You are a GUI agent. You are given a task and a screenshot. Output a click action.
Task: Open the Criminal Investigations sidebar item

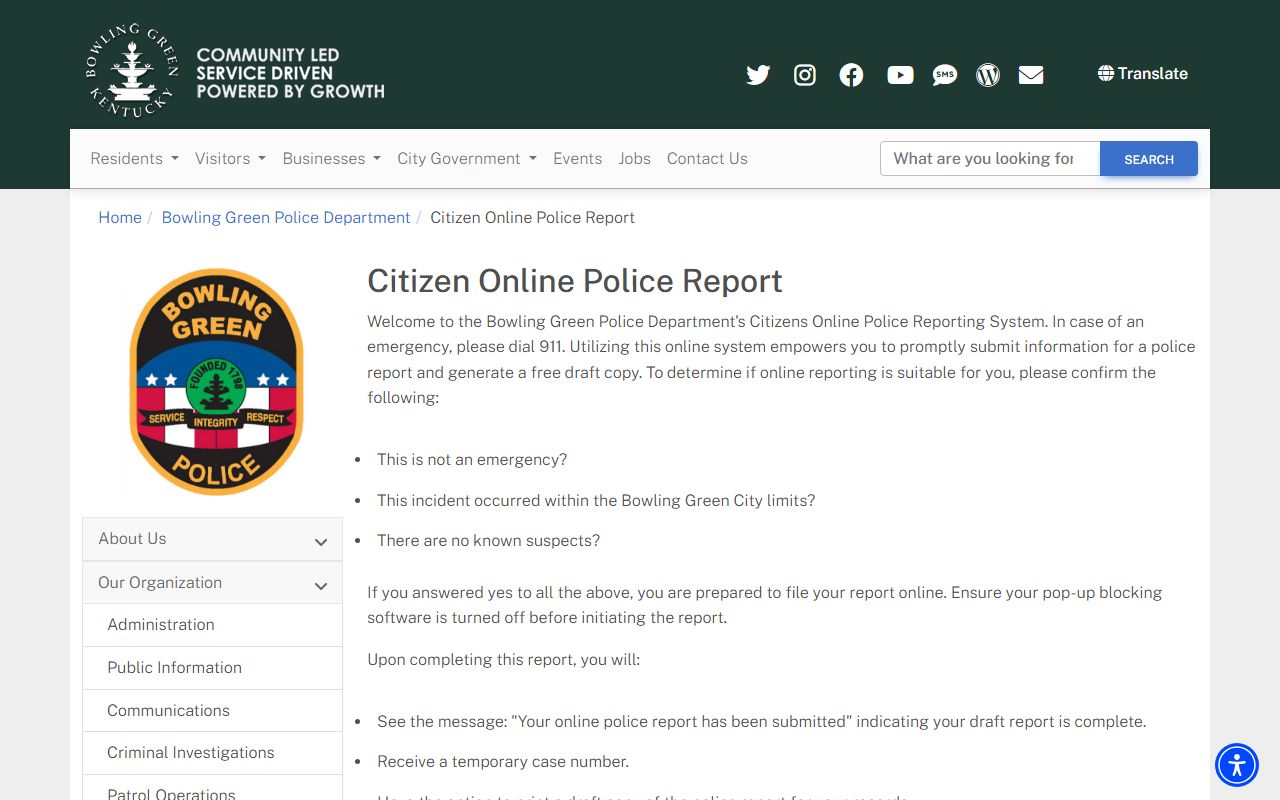pos(212,753)
